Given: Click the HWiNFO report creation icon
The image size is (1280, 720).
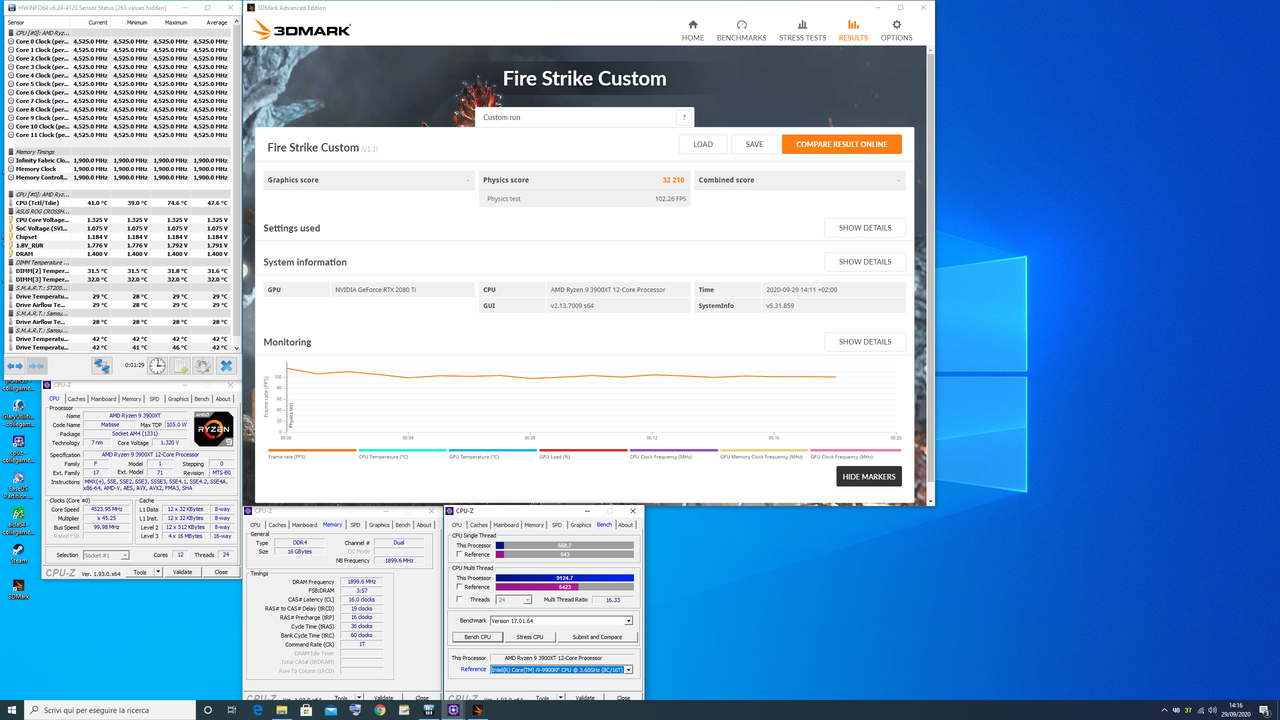Looking at the screenshot, I should (x=179, y=365).
